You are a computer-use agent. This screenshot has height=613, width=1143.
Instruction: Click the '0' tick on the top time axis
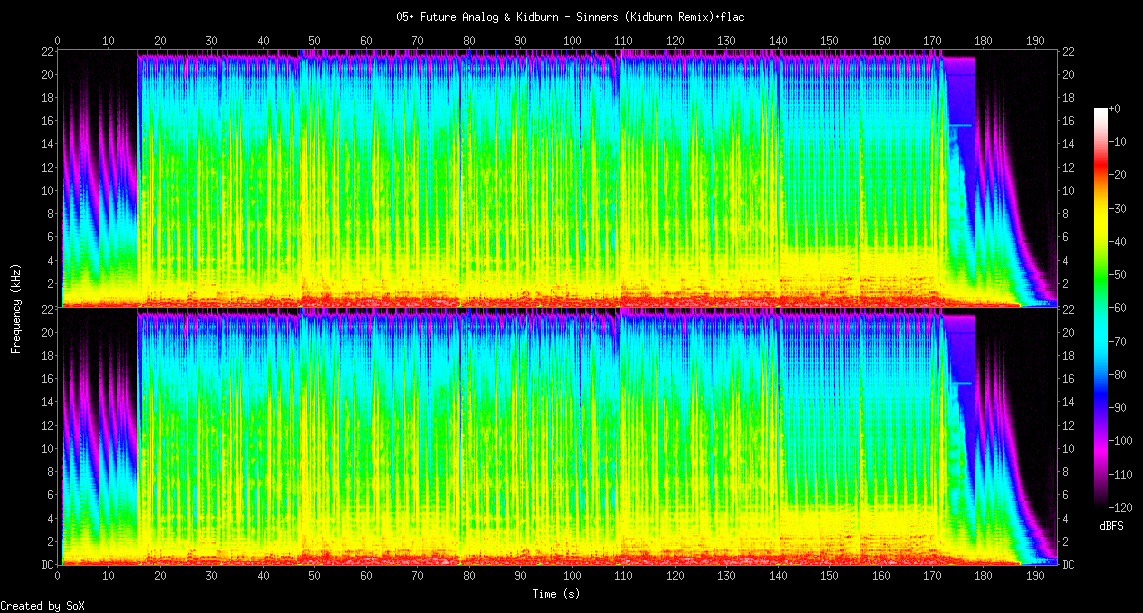pyautogui.click(x=58, y=41)
